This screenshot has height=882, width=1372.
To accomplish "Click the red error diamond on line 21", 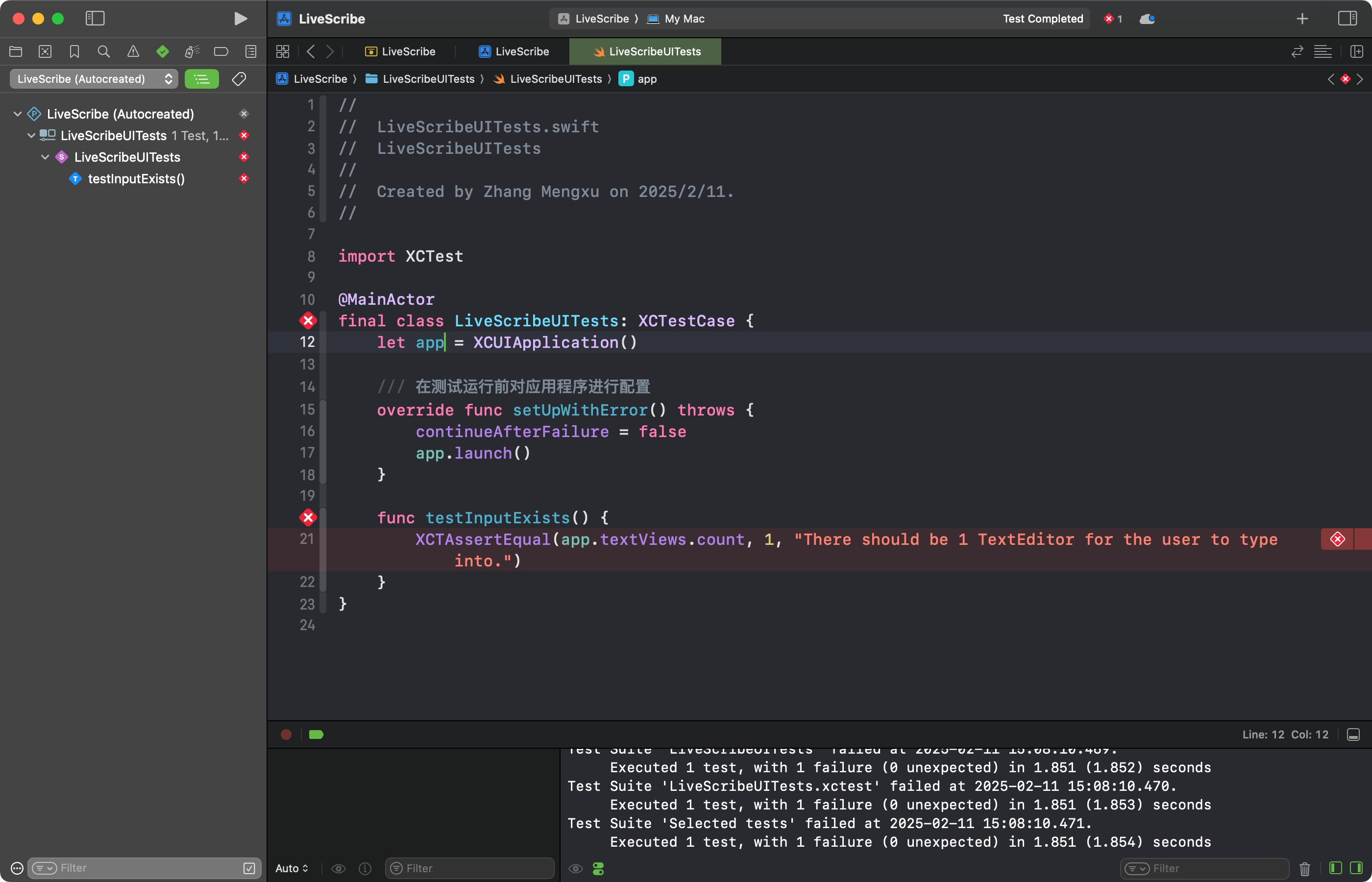I will coord(1338,539).
